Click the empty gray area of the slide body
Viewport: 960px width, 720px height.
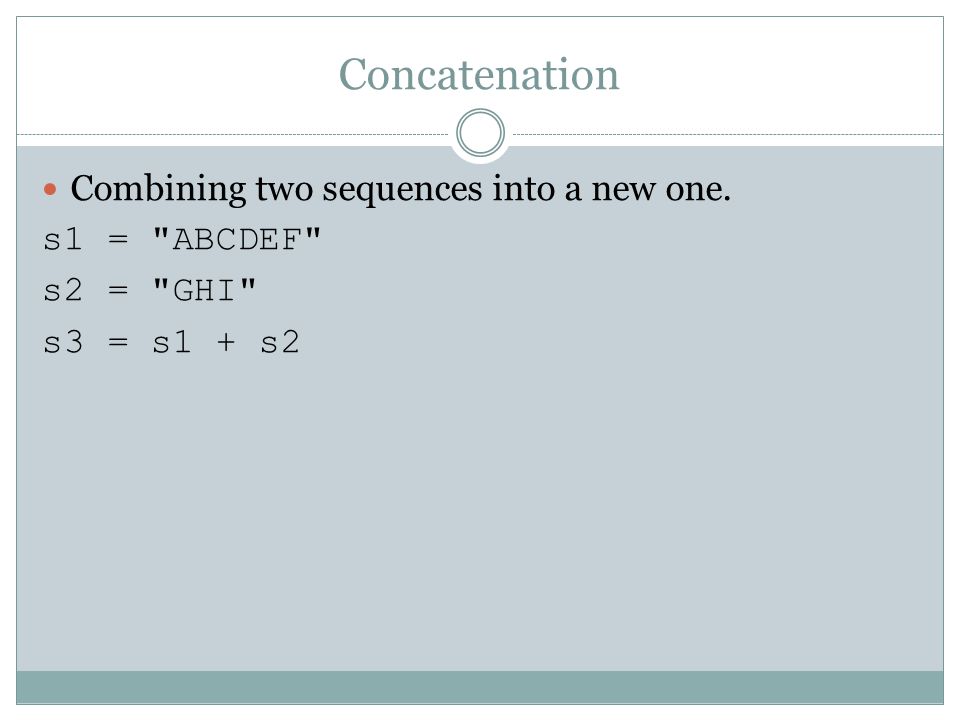pyautogui.click(x=480, y=514)
